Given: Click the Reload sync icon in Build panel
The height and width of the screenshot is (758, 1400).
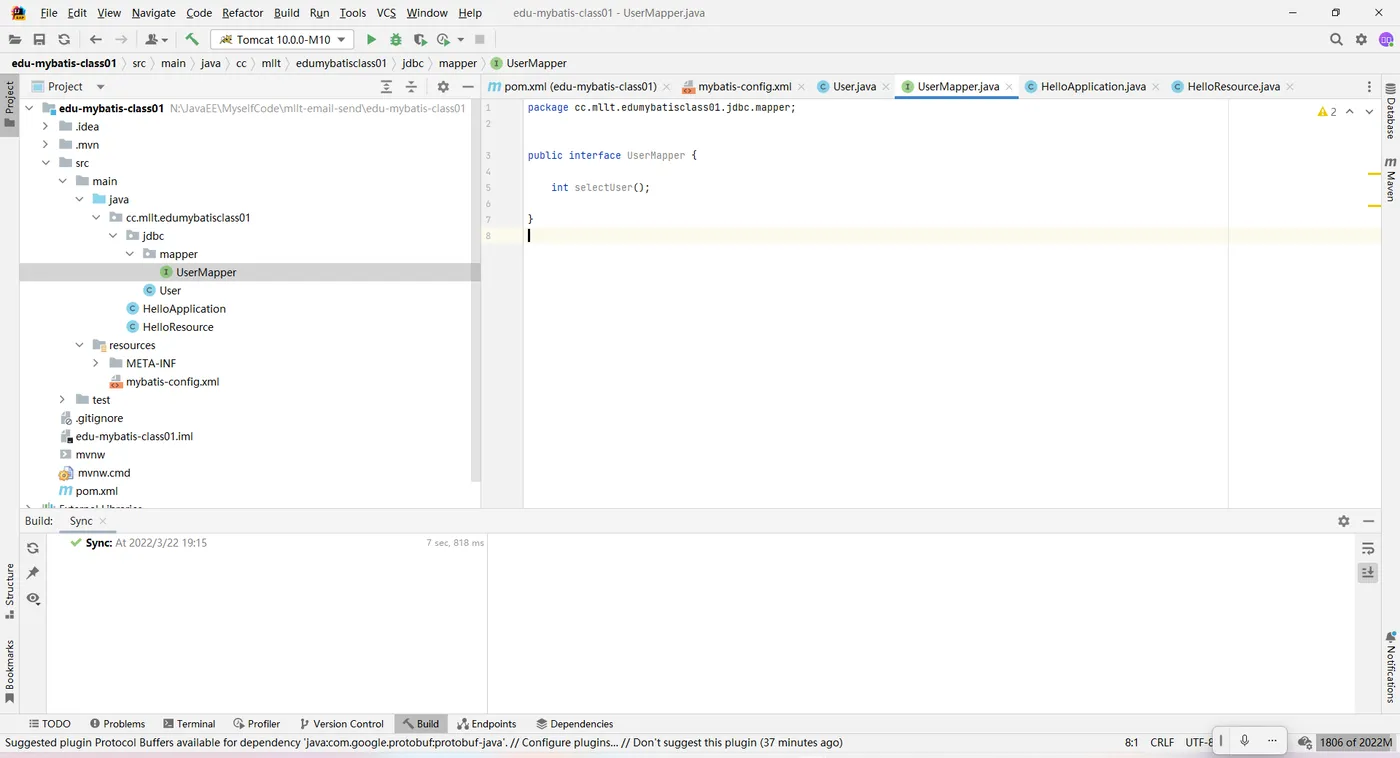Looking at the screenshot, I should click(33, 548).
